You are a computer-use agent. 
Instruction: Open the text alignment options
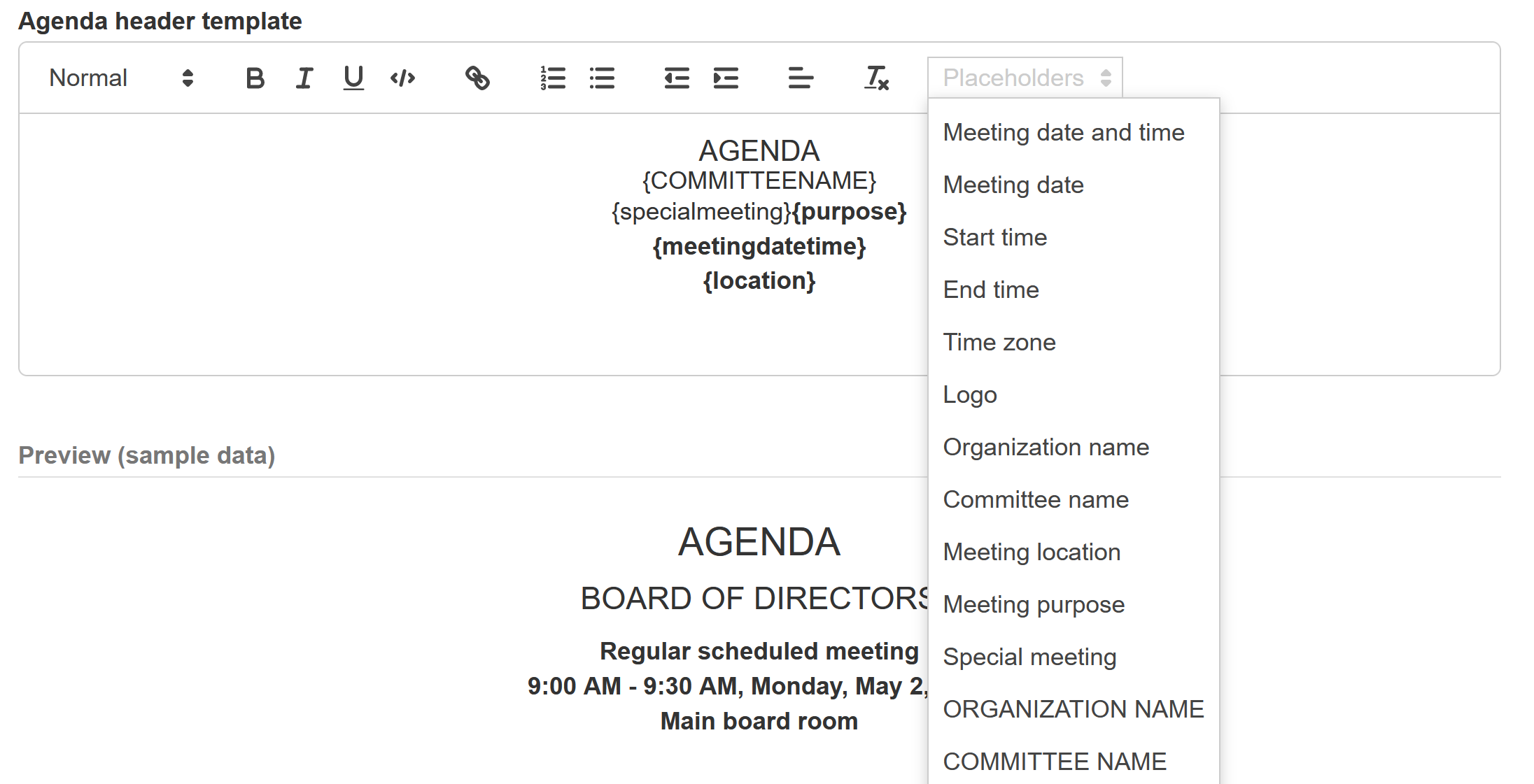[801, 78]
